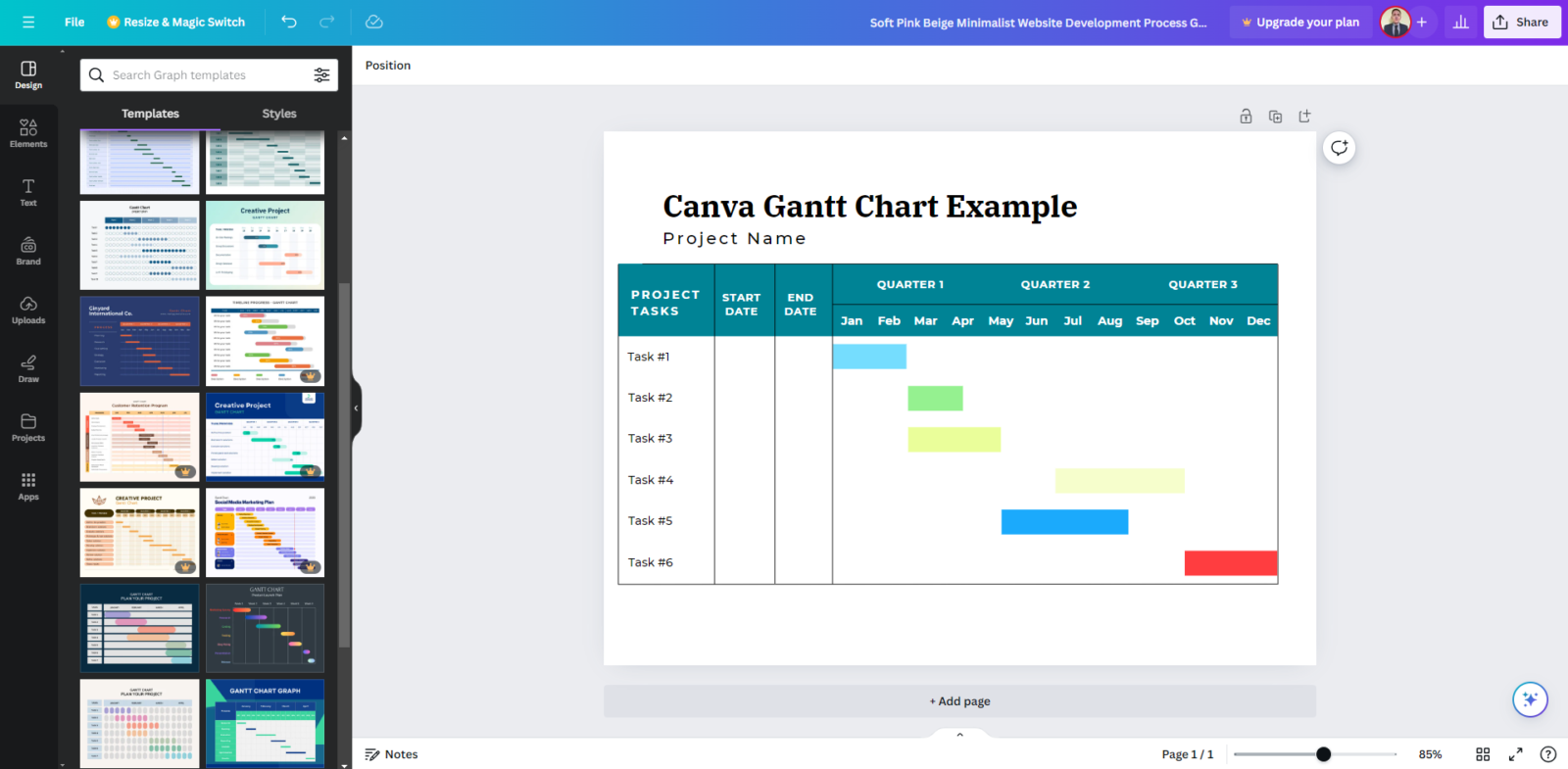Open the Projects sidebar panel
The height and width of the screenshot is (769, 1568).
point(28,428)
